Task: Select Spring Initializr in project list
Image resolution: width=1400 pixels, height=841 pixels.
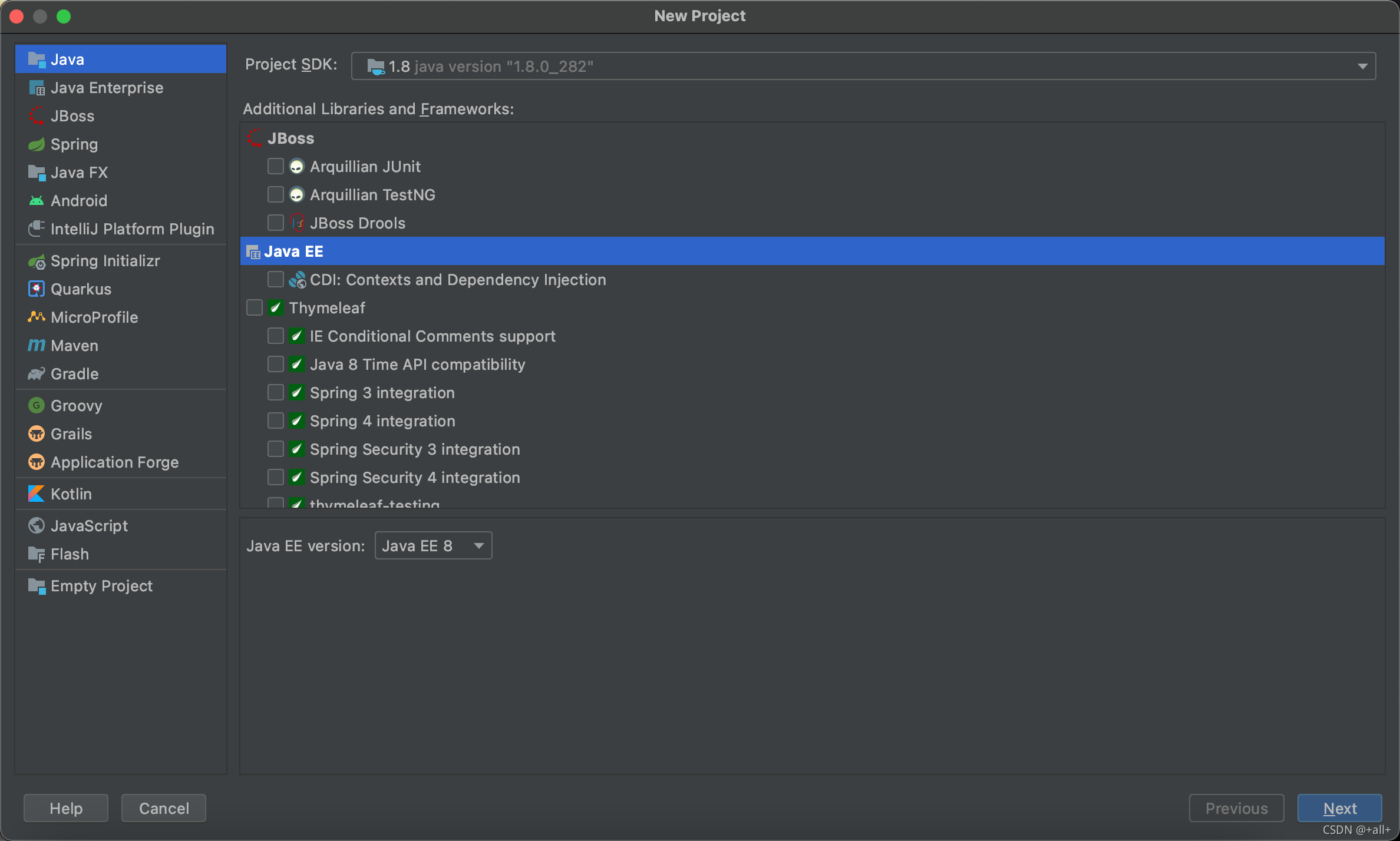Action: pos(105,261)
